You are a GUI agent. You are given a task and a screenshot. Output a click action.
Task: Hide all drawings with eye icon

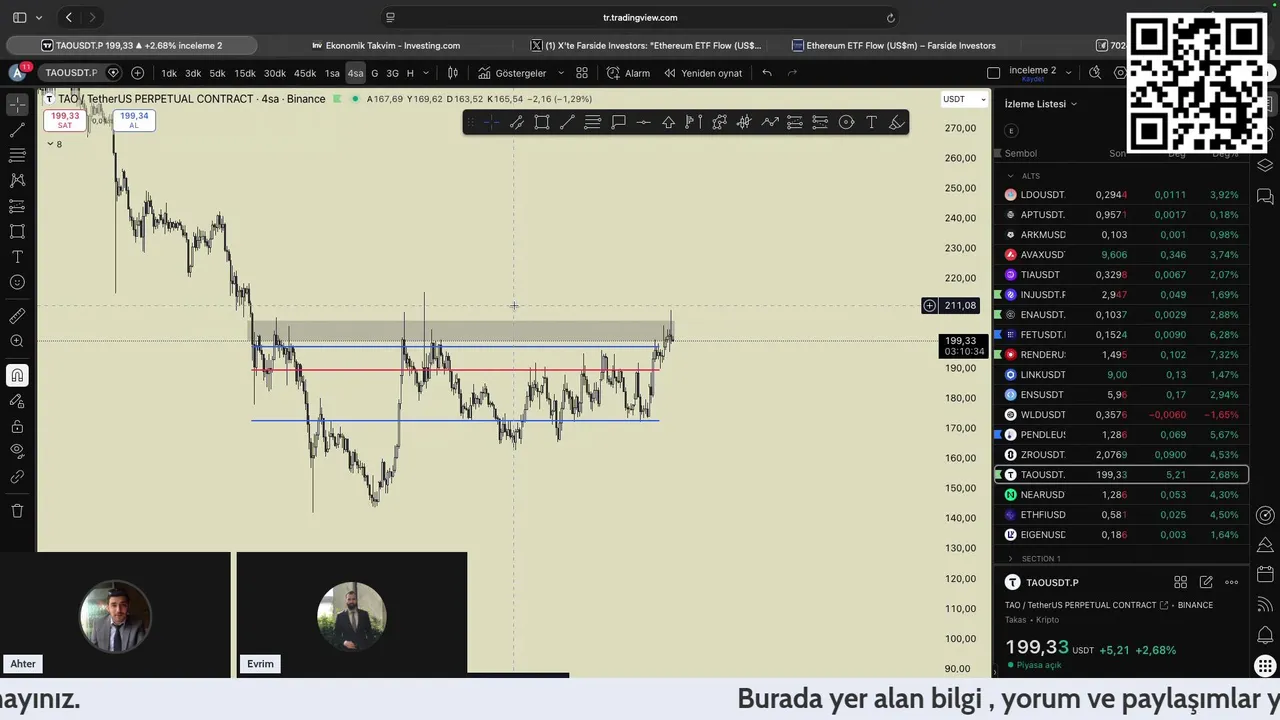(x=17, y=451)
